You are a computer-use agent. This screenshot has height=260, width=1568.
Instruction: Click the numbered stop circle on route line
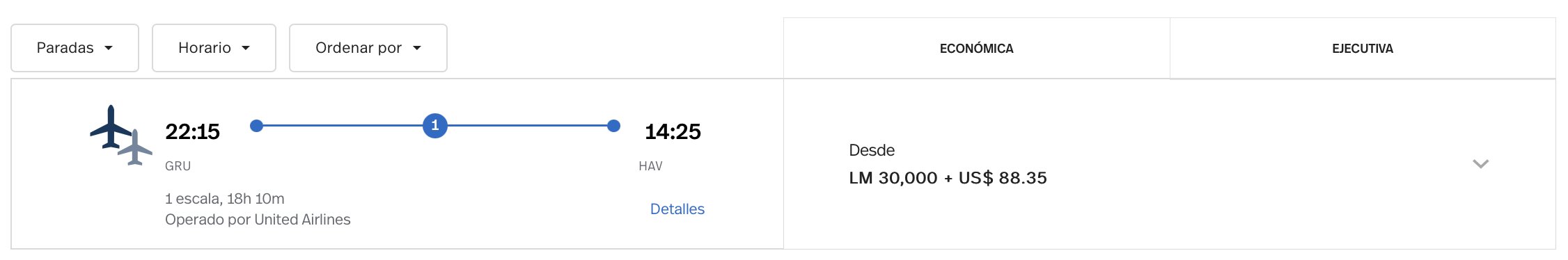point(435,126)
